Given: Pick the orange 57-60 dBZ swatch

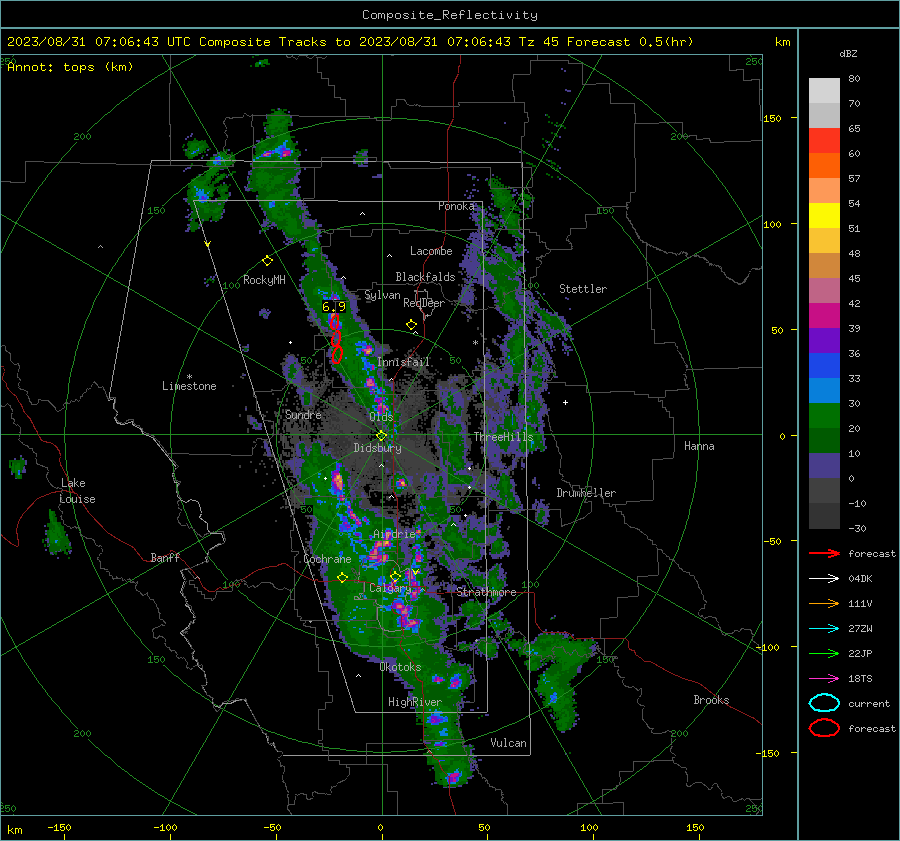Looking at the screenshot, I should [x=824, y=166].
